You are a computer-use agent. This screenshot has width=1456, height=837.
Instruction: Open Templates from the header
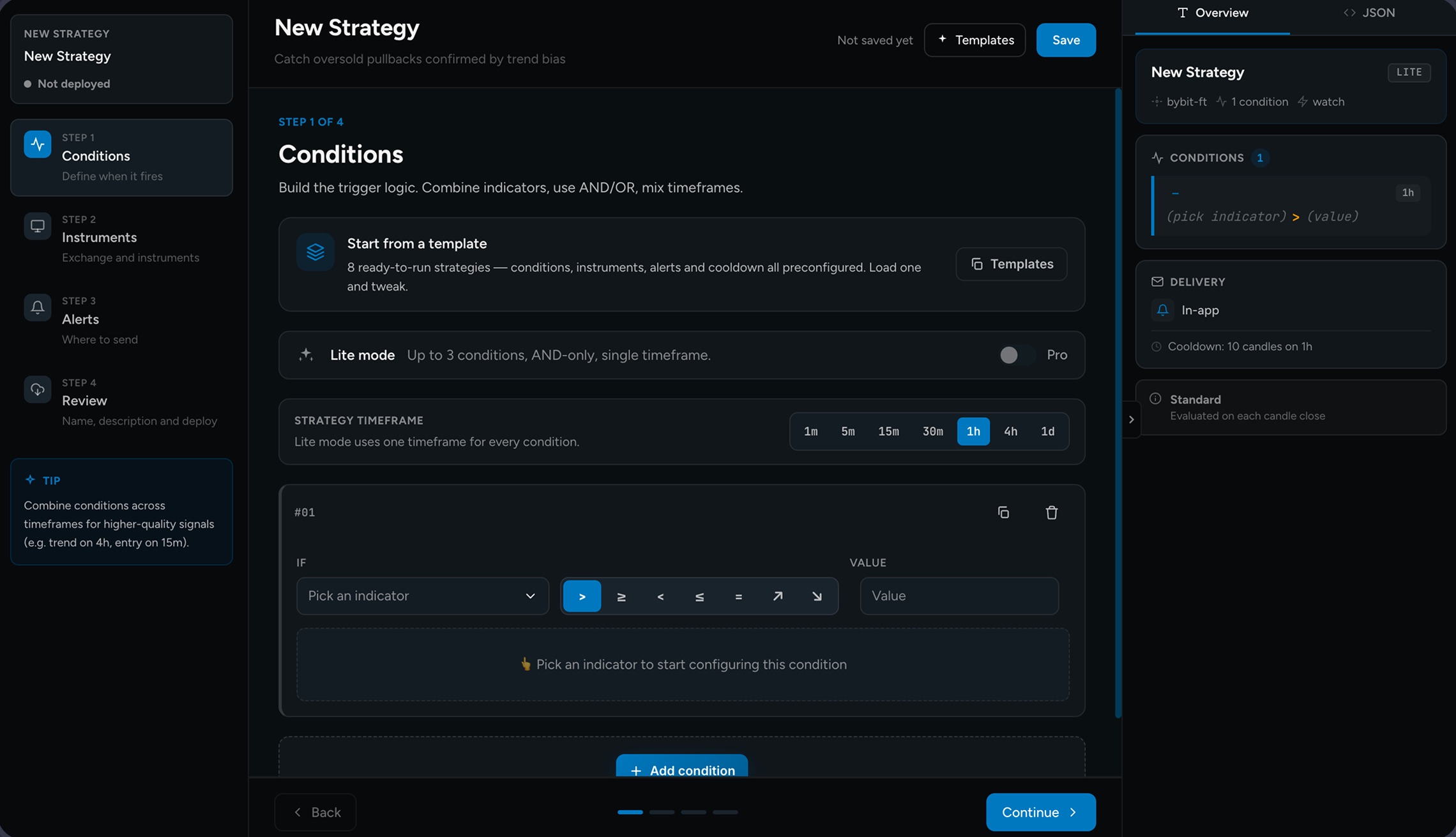click(x=975, y=40)
